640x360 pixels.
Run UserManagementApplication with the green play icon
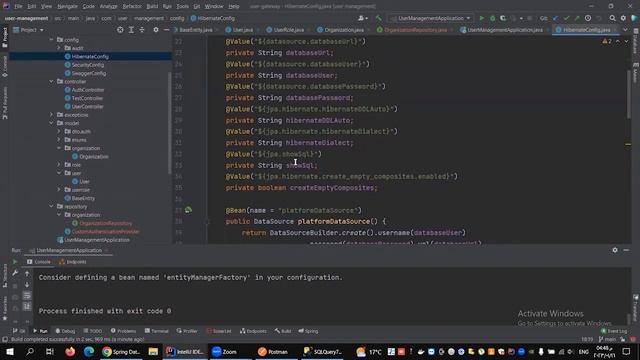482,18
